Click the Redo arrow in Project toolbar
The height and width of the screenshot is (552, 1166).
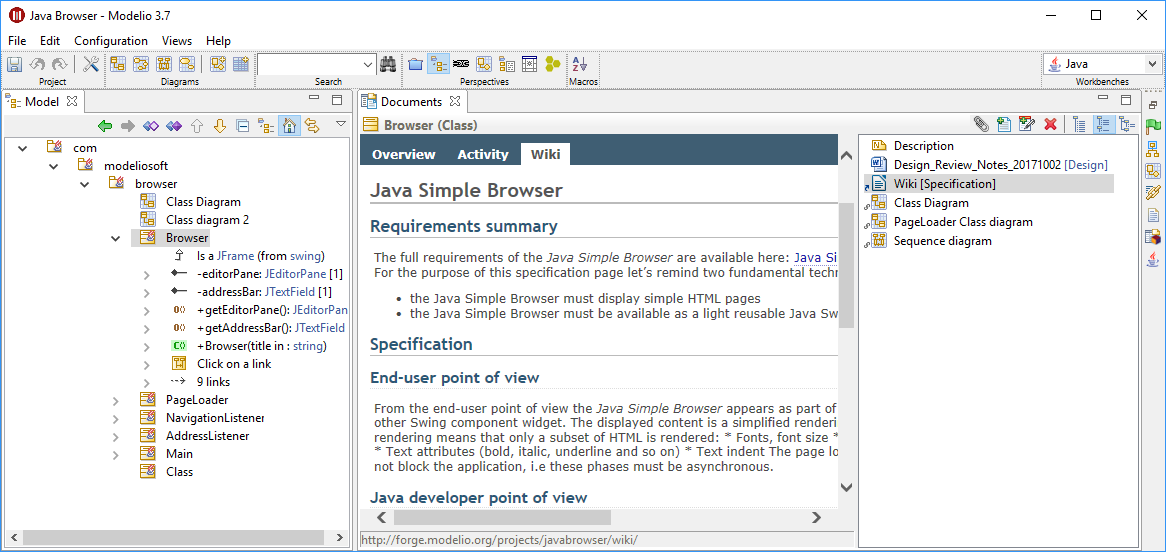point(59,65)
